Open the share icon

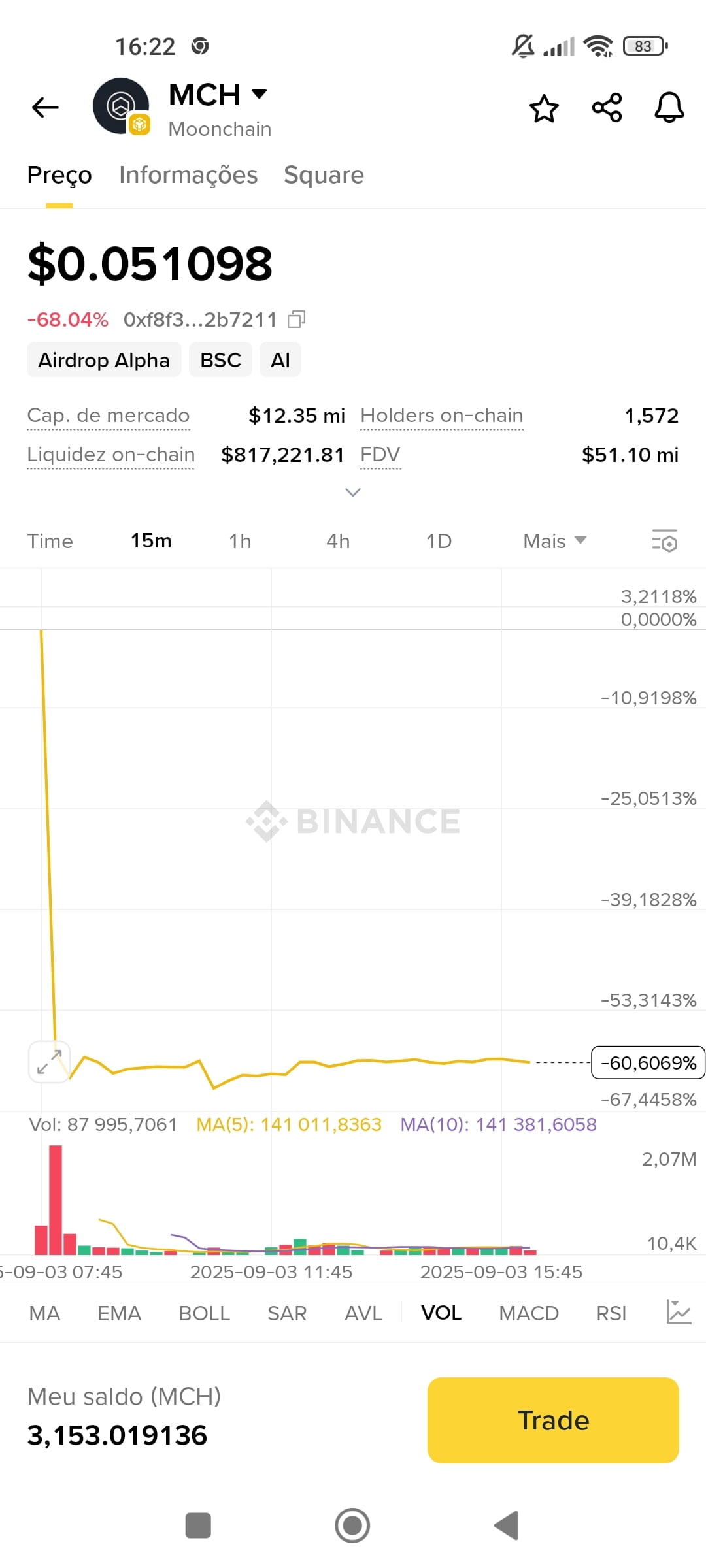click(607, 108)
